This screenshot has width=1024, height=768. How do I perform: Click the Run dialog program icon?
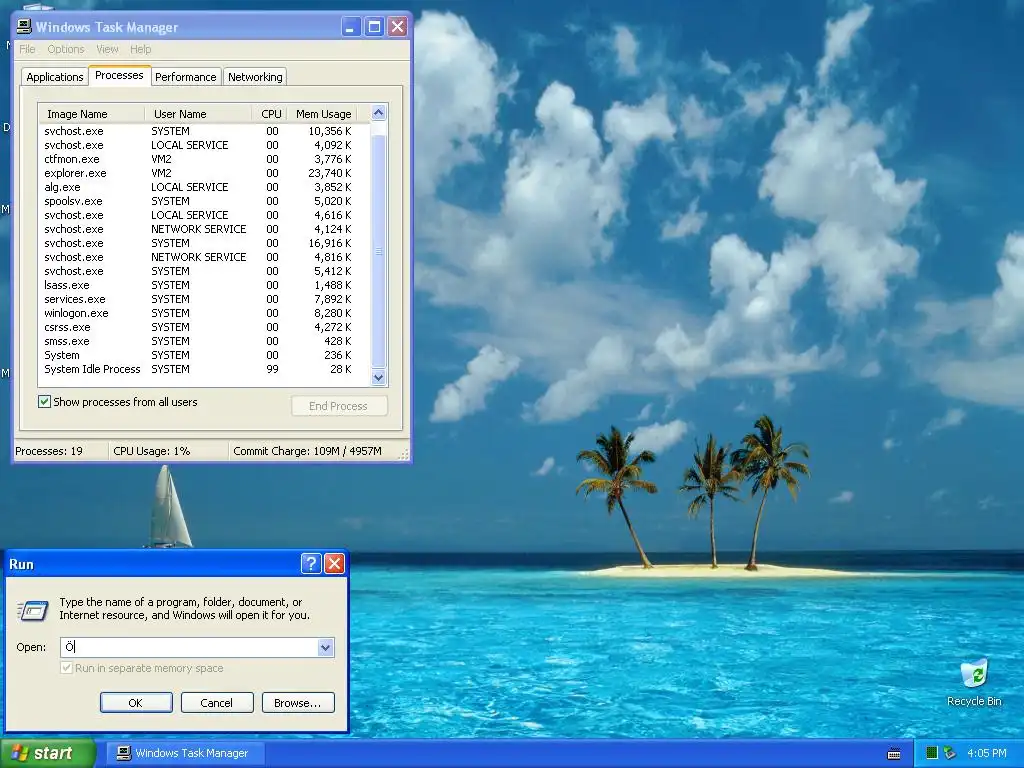coord(33,610)
